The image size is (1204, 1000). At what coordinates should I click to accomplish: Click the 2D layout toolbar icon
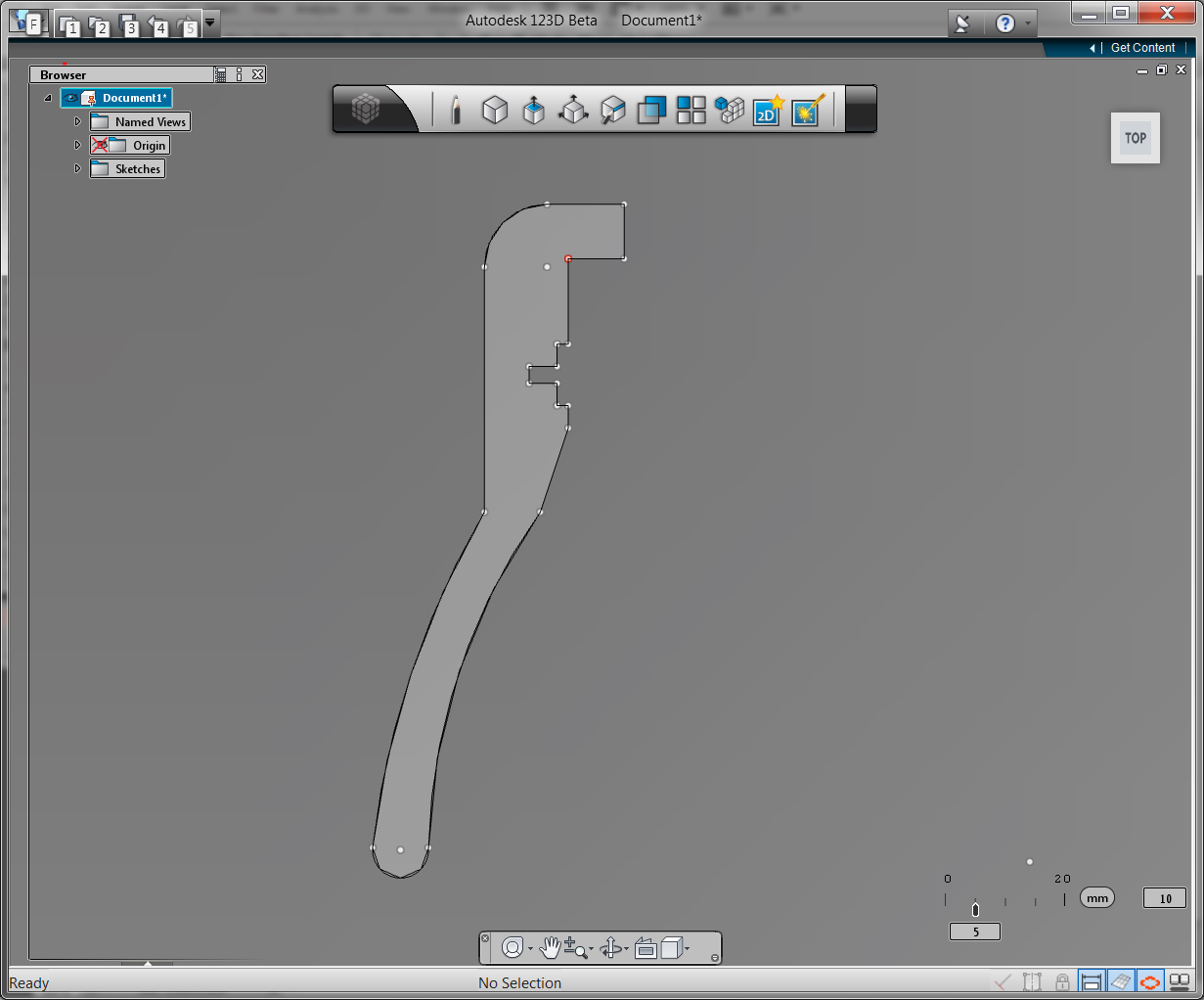pyautogui.click(x=767, y=110)
